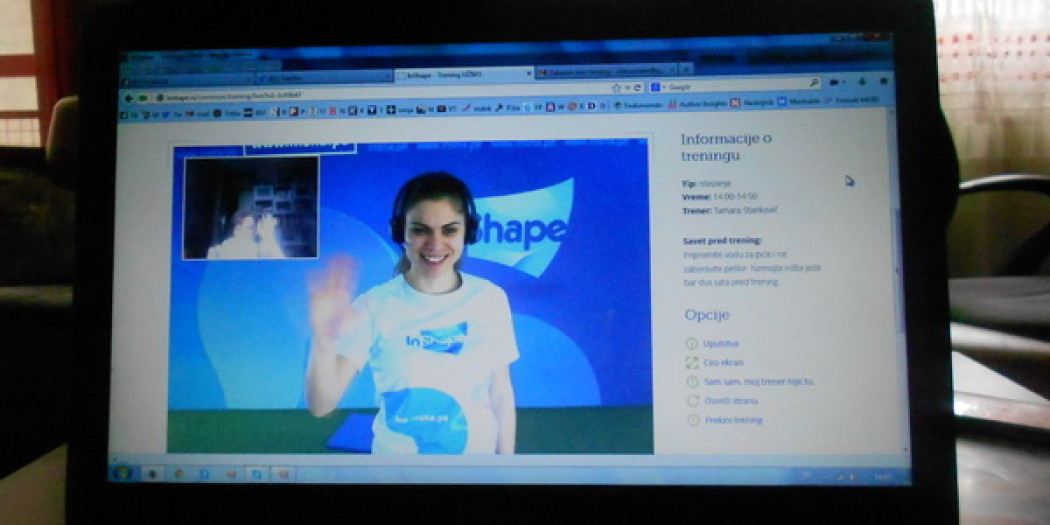1050x525 pixels.
Task: Open new tab with plus button
Action: tap(685, 68)
